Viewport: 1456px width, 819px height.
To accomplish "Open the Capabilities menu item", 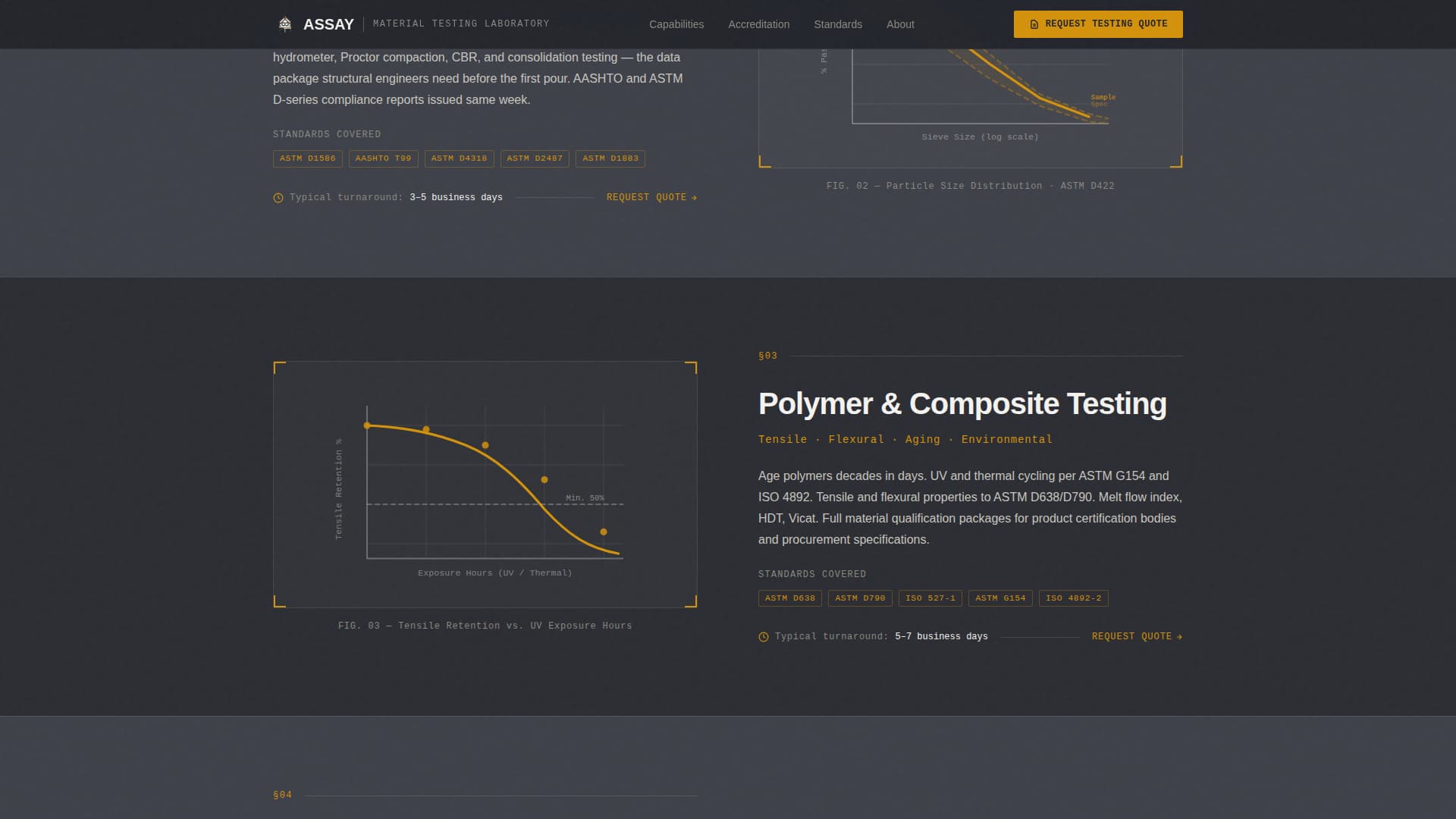I will [x=676, y=24].
